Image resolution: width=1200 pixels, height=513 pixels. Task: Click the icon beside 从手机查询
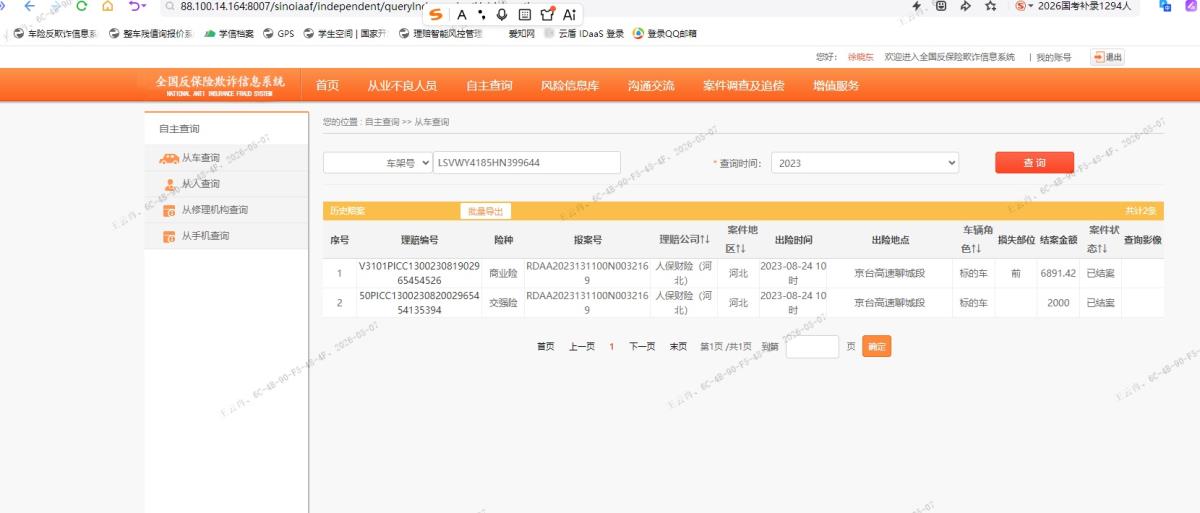169,236
